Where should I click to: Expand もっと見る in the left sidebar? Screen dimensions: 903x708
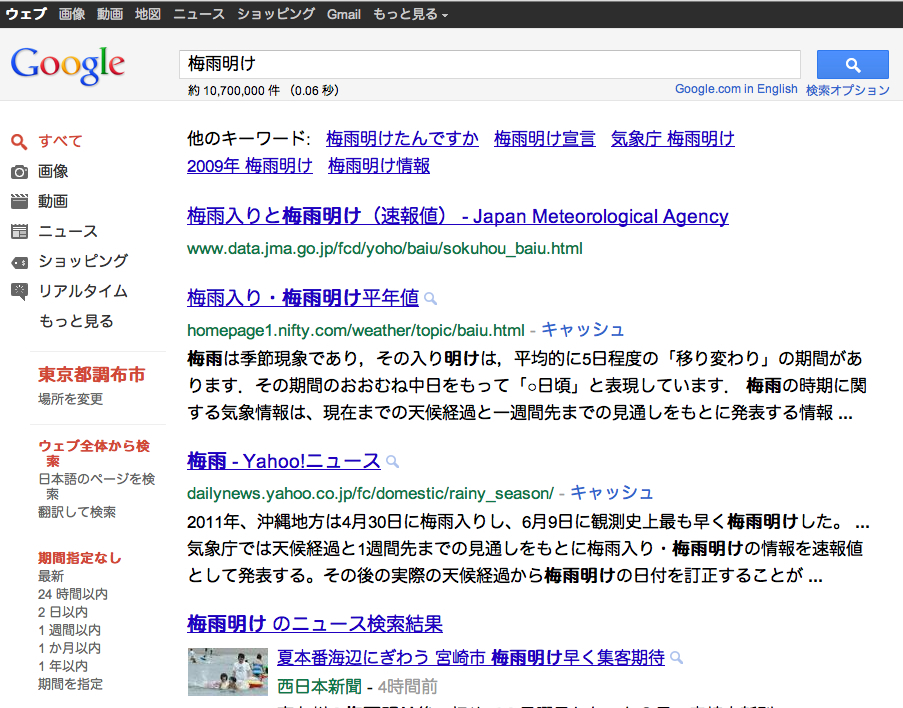click(x=76, y=321)
